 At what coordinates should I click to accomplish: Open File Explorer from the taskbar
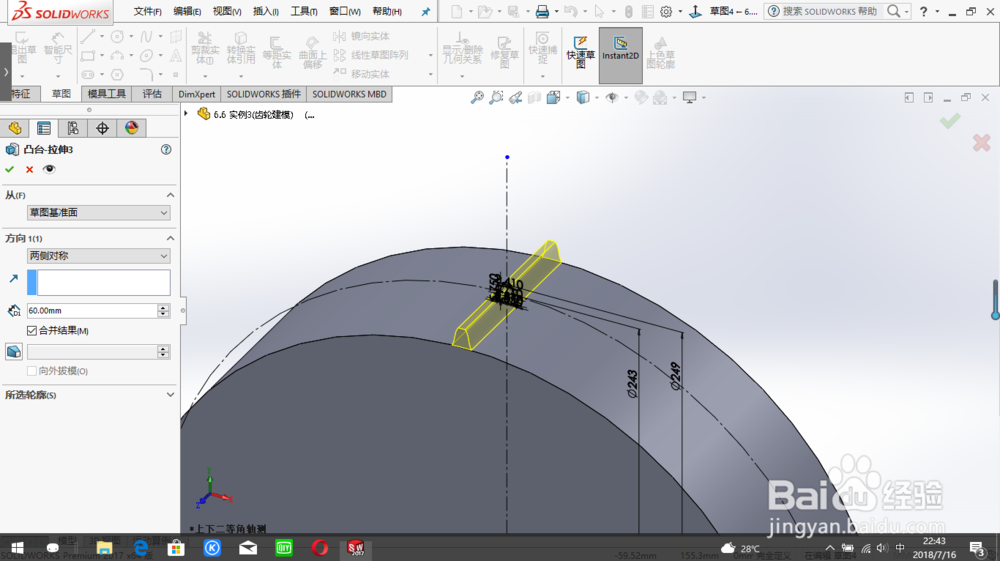(x=105, y=548)
